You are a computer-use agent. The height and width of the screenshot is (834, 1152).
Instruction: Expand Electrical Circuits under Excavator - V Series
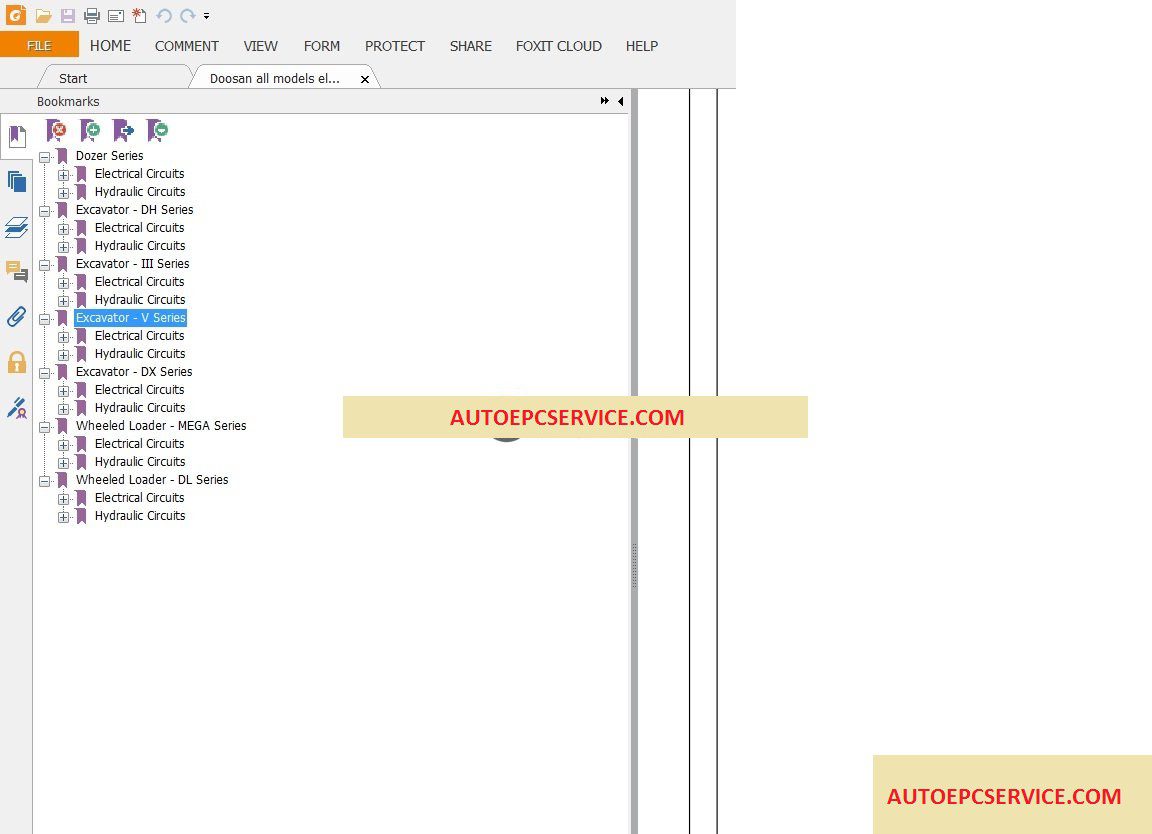64,337
